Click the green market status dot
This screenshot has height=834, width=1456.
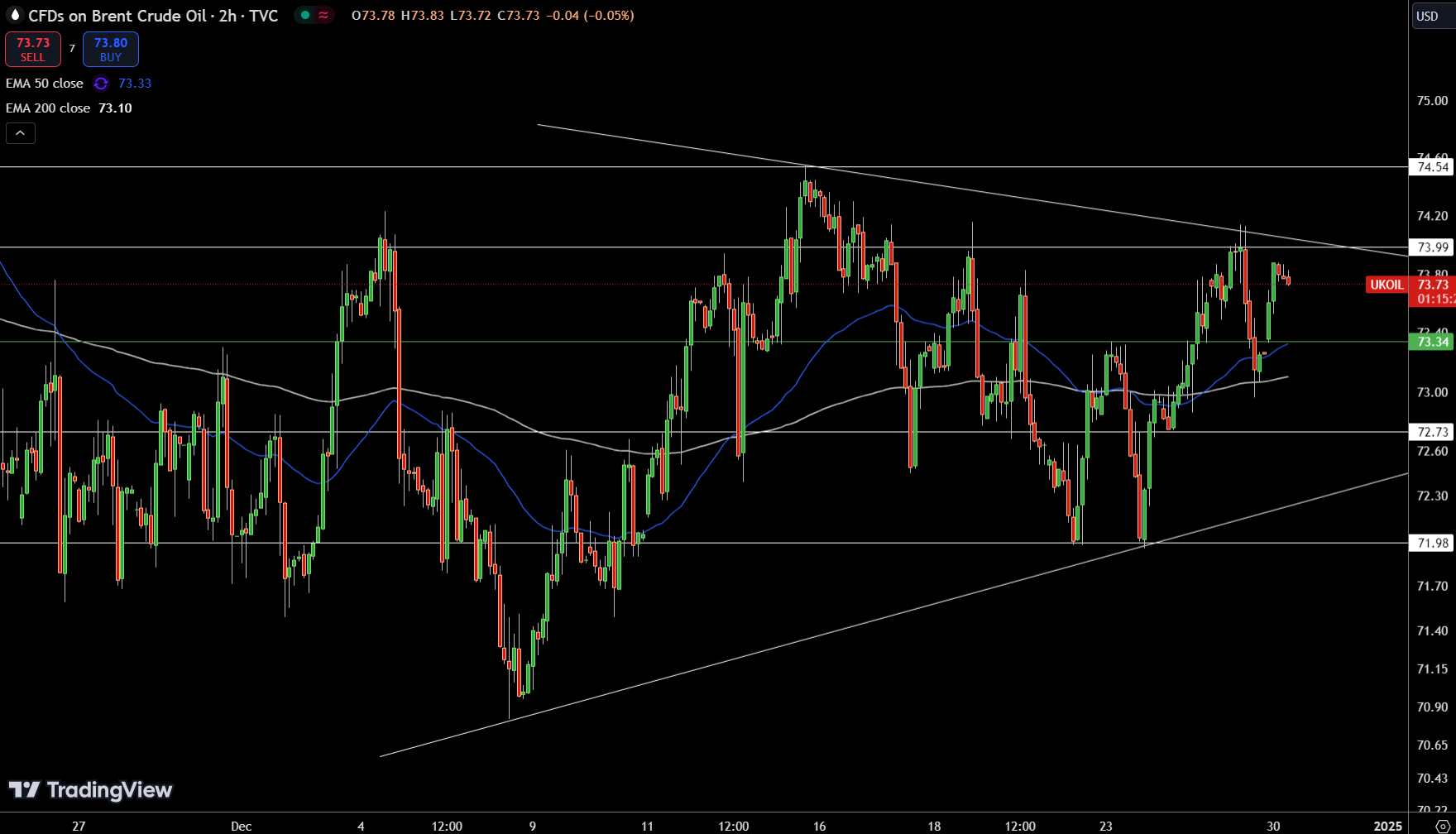coord(305,15)
